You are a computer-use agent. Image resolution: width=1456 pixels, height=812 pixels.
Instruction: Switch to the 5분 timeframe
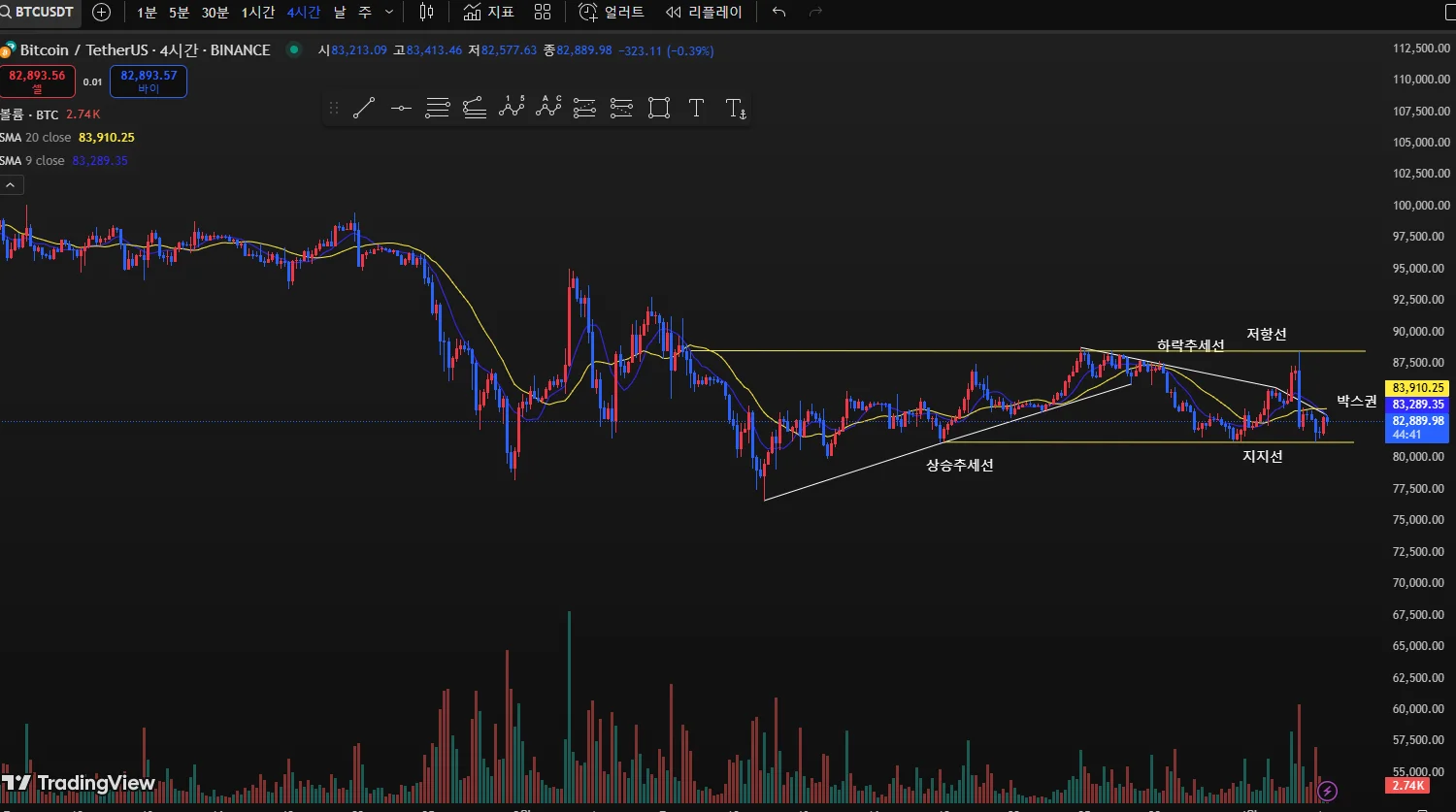point(179,13)
